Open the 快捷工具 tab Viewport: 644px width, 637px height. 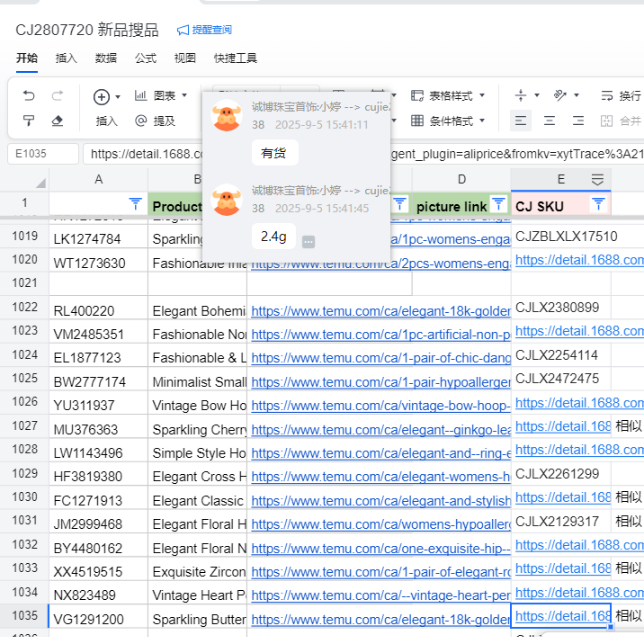tap(235, 58)
